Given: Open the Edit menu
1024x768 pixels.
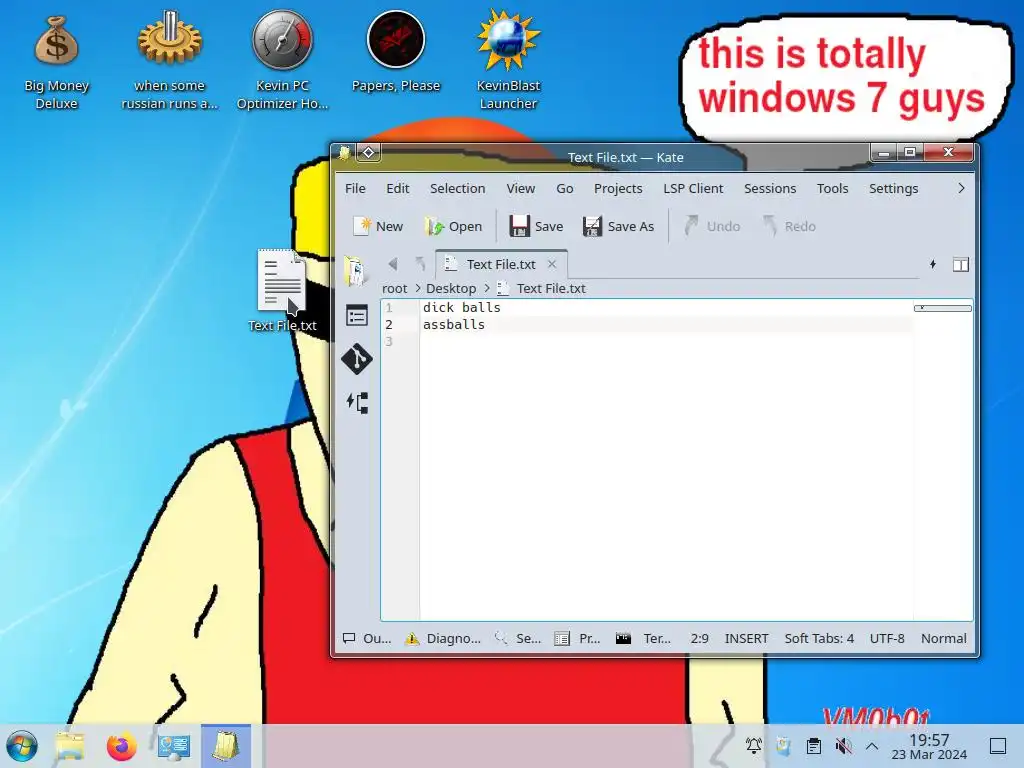Looking at the screenshot, I should [x=398, y=189].
